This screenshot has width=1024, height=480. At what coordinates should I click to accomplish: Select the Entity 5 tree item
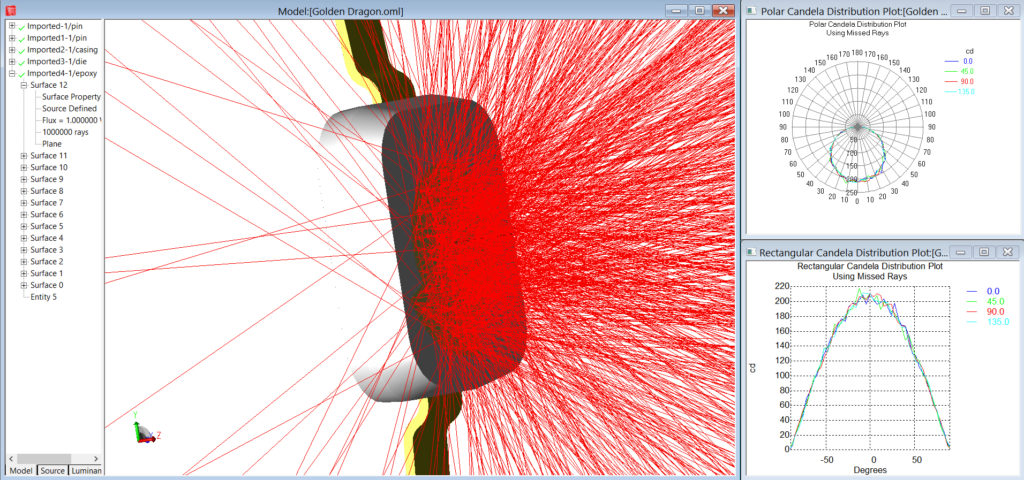pyautogui.click(x=43, y=297)
